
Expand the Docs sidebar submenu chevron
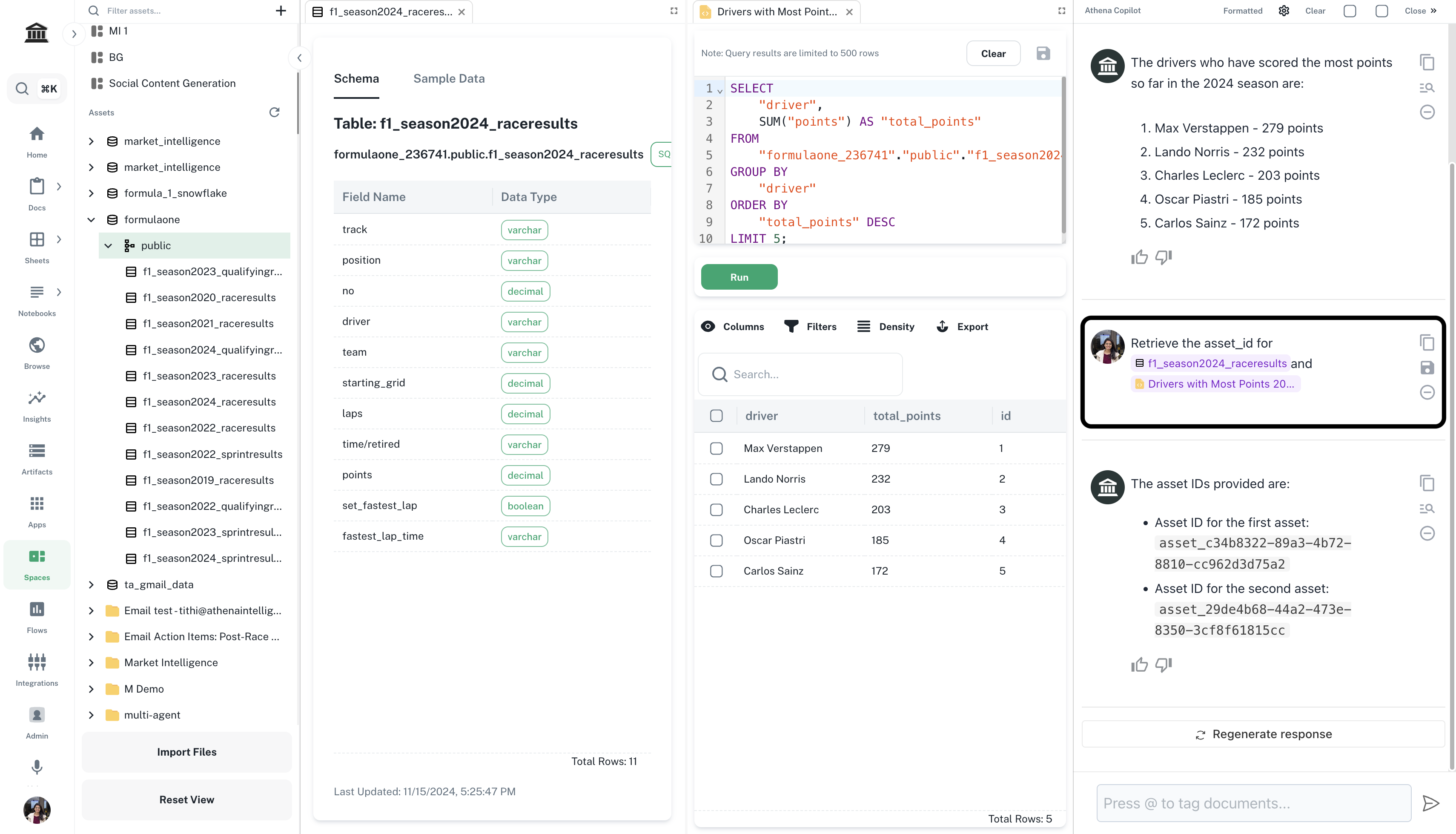click(59, 187)
